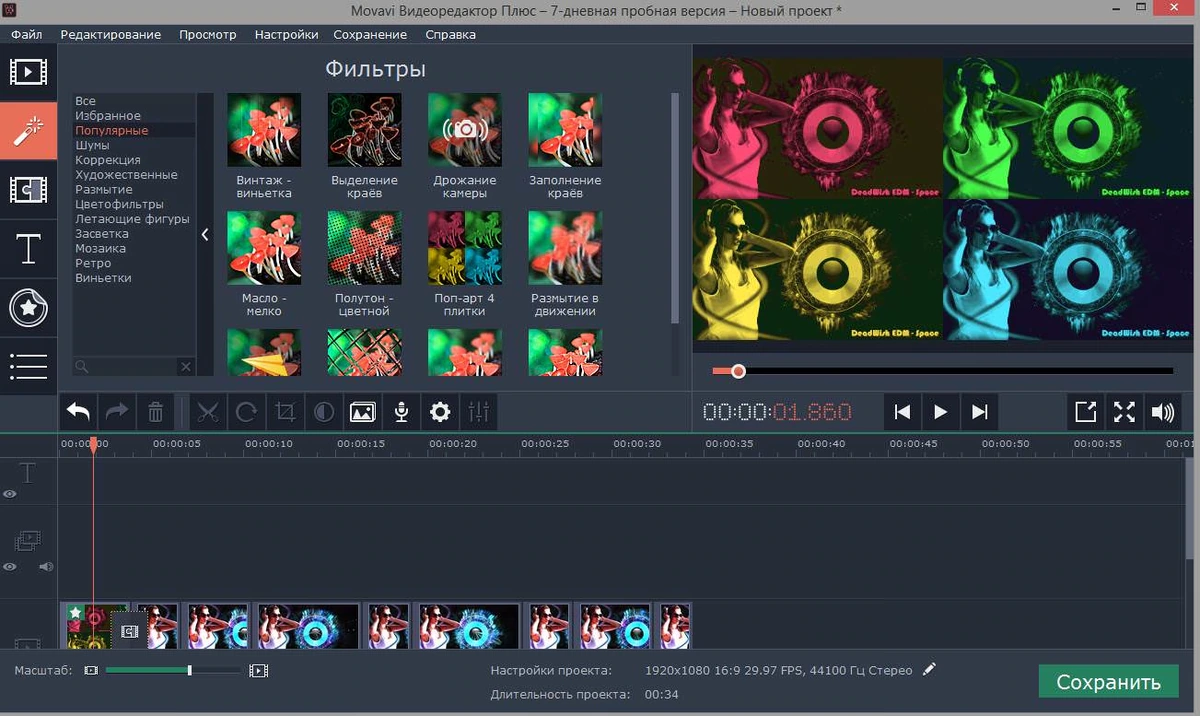Select the Ретро filter category
Viewport: 1200px width, 716px height.
point(93,263)
